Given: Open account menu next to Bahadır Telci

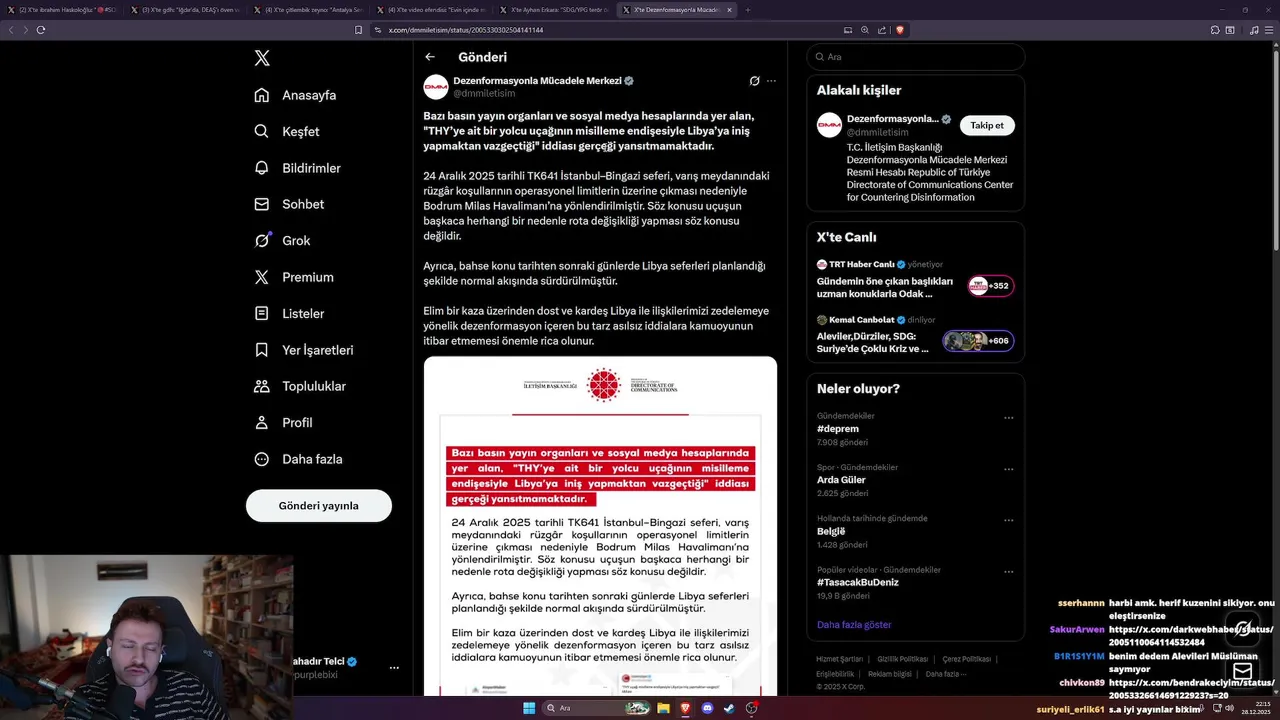Looking at the screenshot, I should (x=394, y=667).
